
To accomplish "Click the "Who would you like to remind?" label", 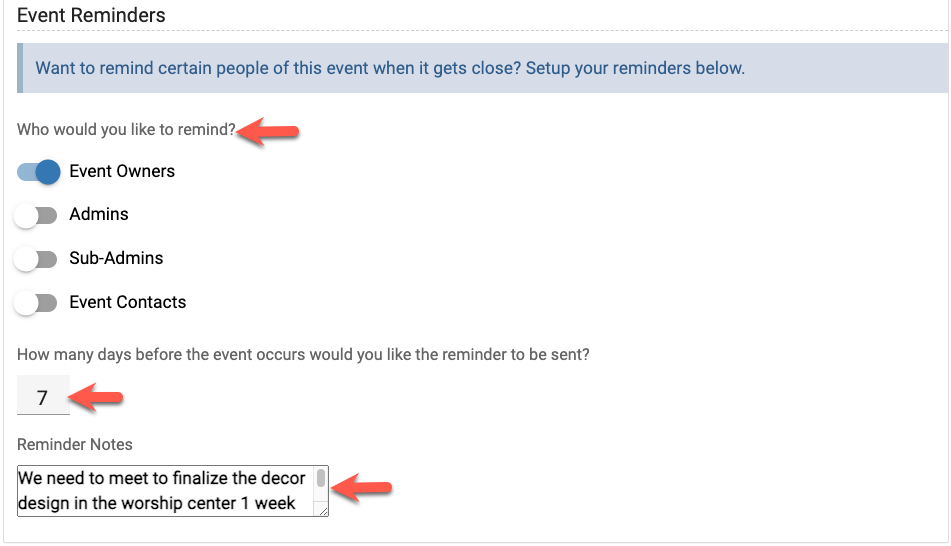I will [126, 129].
